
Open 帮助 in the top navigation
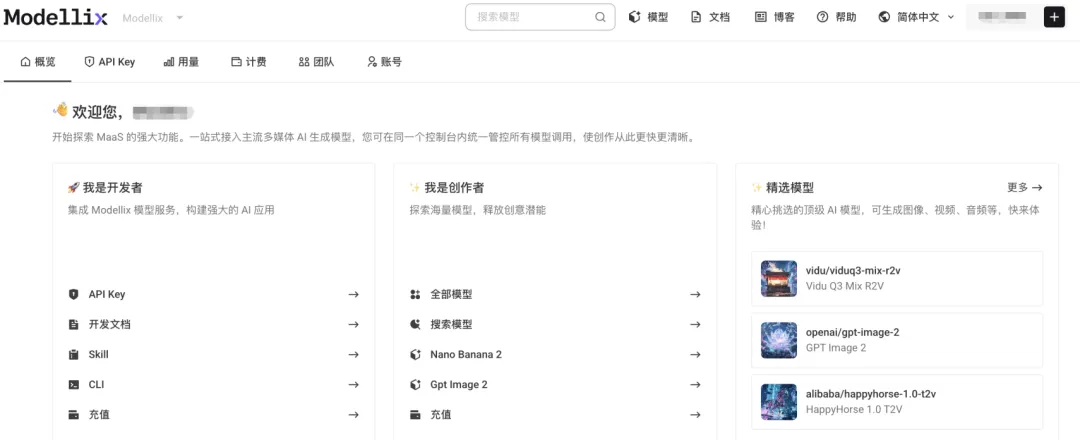click(836, 17)
